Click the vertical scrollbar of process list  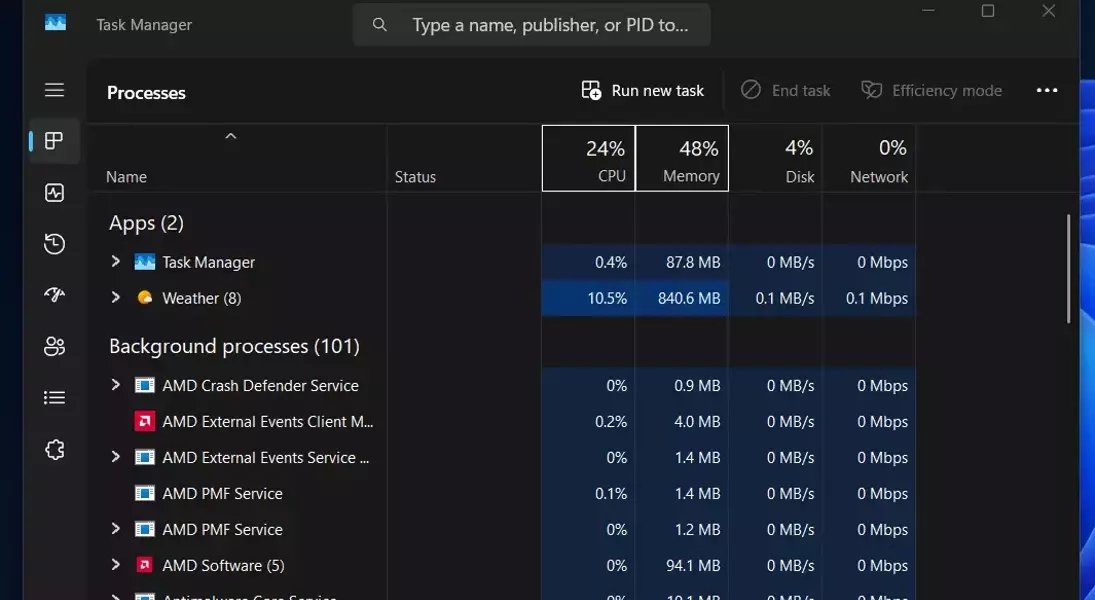(x=1068, y=269)
